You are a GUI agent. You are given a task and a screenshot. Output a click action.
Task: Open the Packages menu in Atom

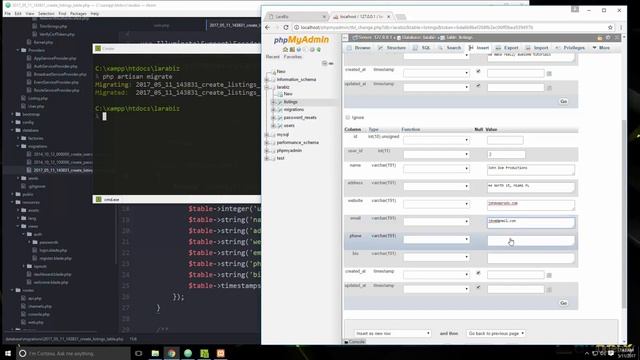[78, 13]
